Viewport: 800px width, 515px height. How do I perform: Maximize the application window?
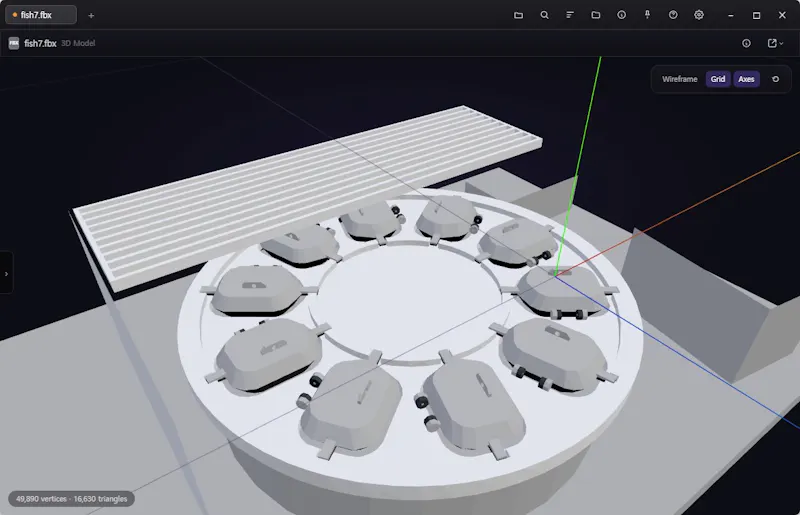pos(756,15)
